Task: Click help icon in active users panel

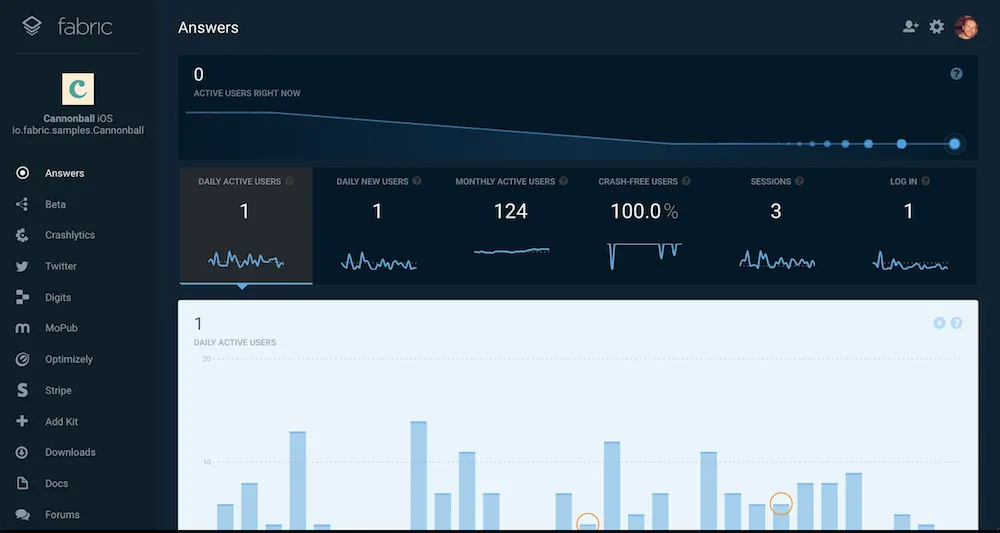Action: (956, 74)
